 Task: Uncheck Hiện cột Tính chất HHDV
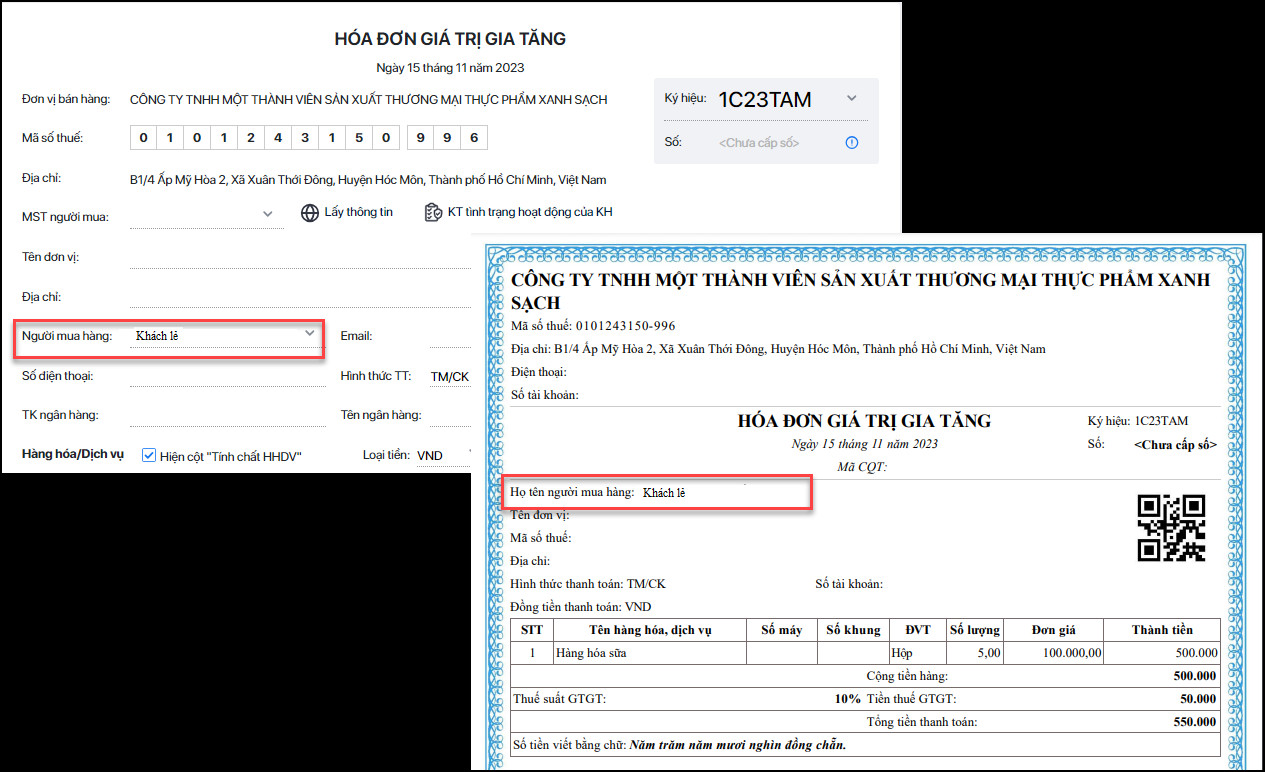click(x=149, y=454)
